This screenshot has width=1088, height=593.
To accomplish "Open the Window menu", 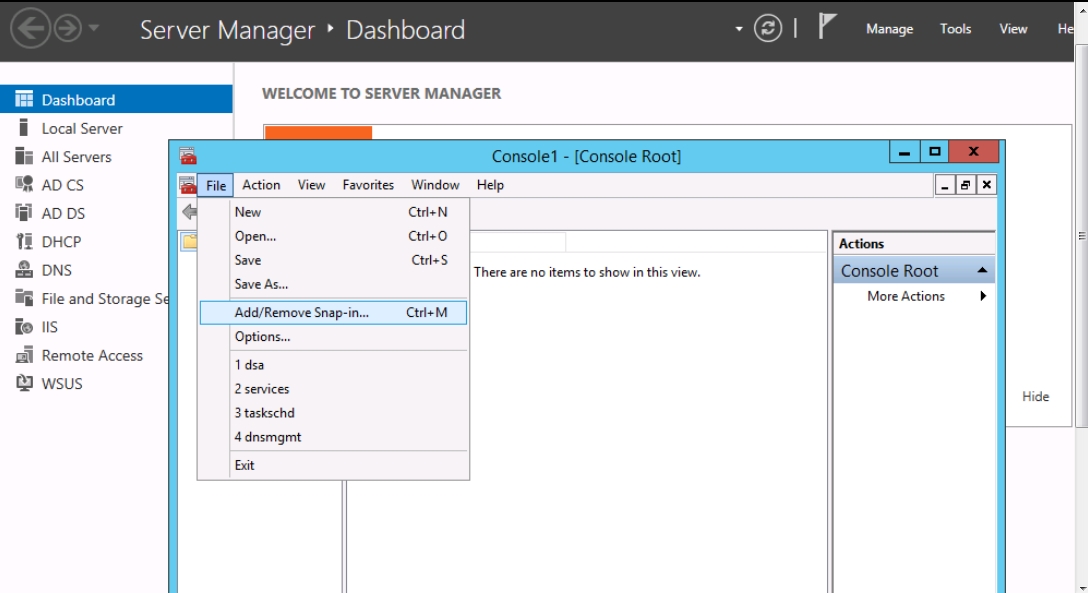I will (435, 184).
